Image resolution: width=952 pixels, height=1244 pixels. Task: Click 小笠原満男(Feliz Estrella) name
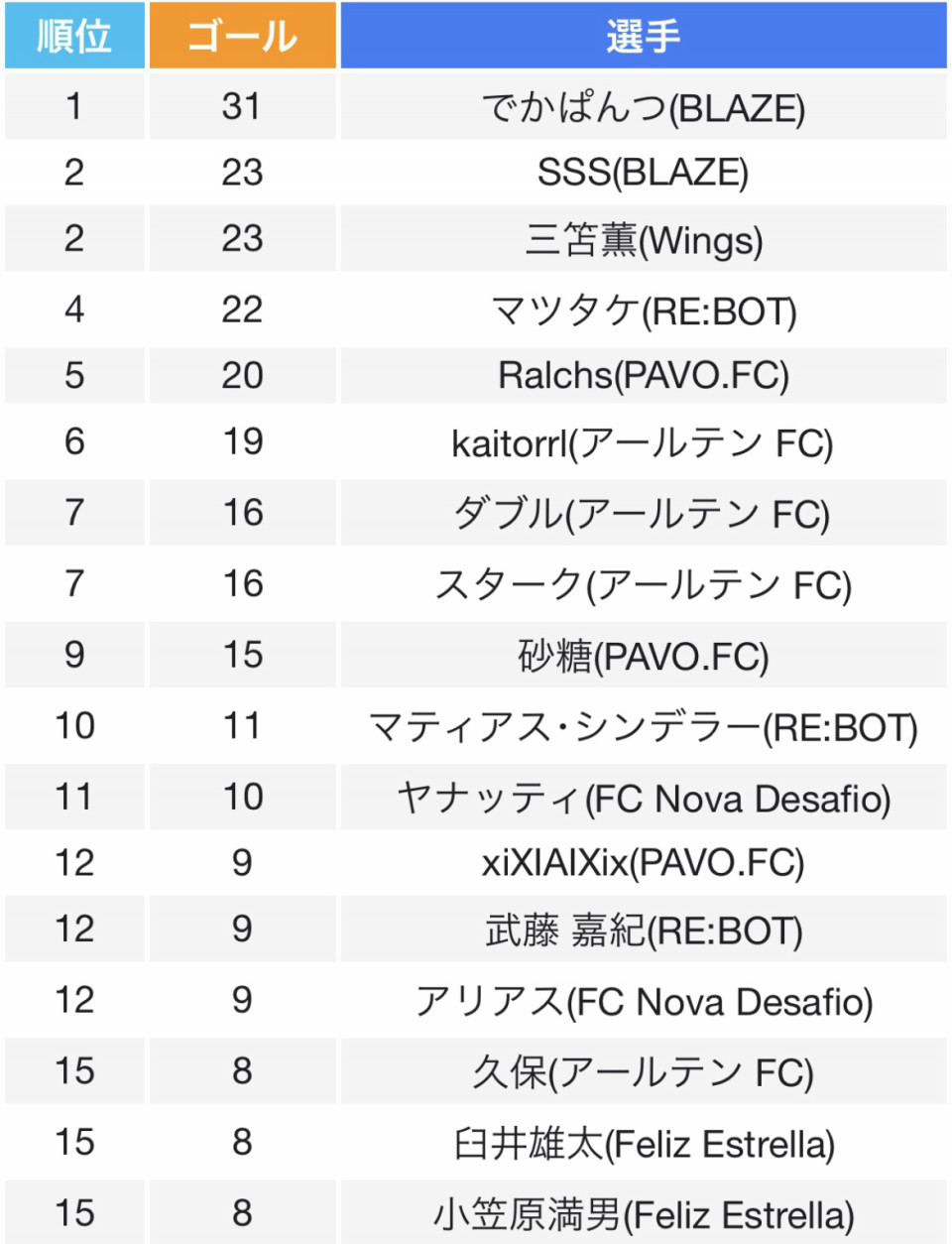tap(643, 1214)
